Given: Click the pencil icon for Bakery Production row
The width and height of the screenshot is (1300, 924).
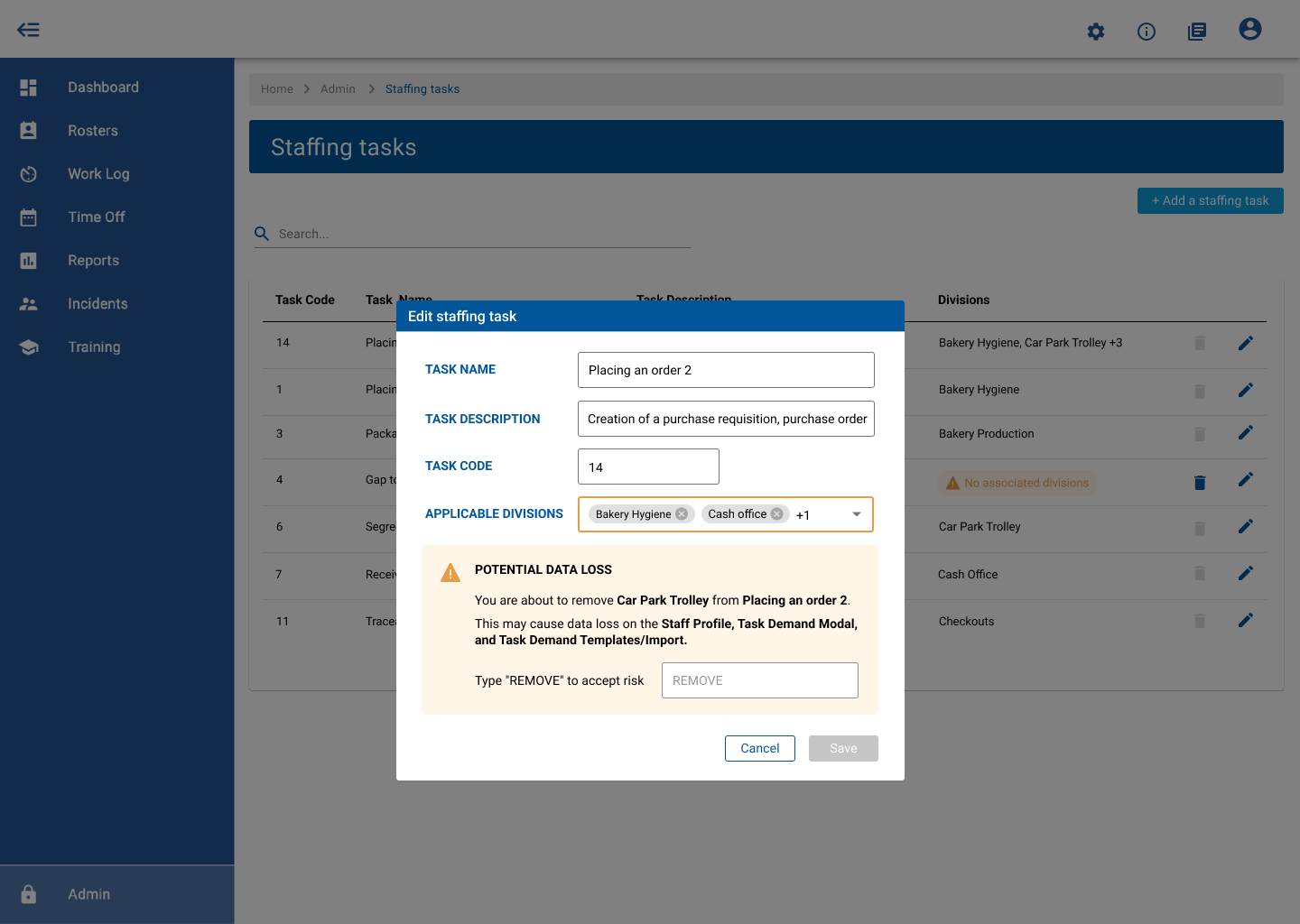Looking at the screenshot, I should click(1246, 433).
